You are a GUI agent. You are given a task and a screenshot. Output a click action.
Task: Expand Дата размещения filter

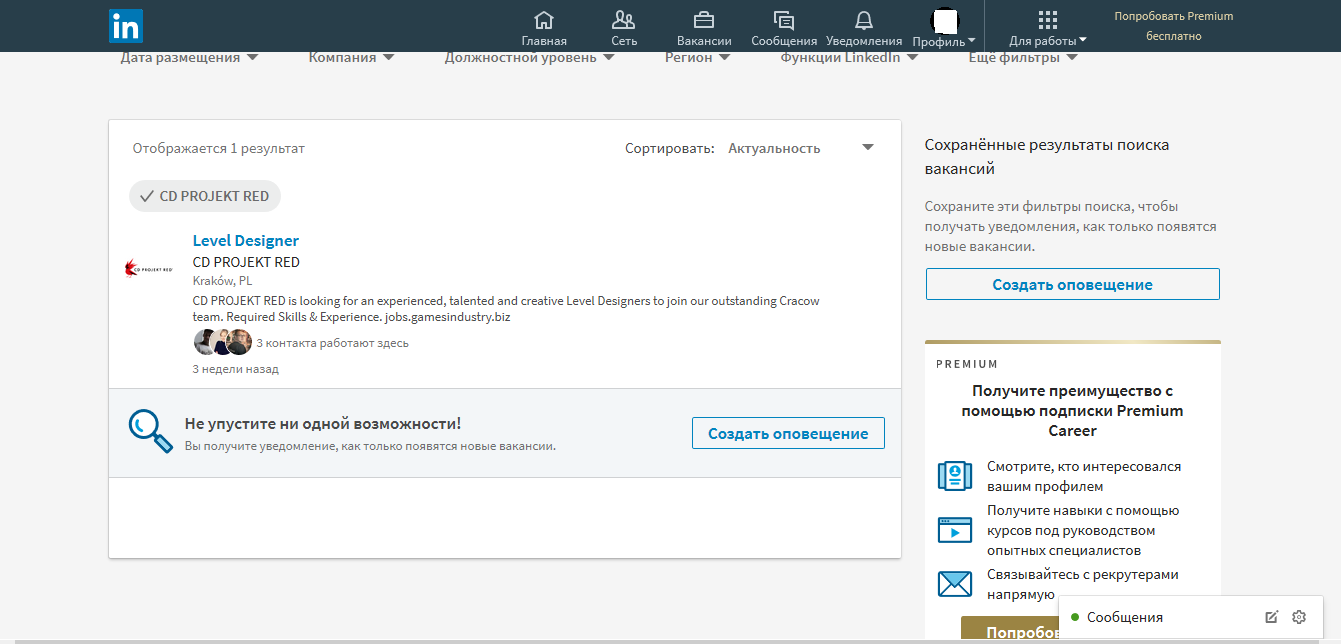tap(189, 57)
